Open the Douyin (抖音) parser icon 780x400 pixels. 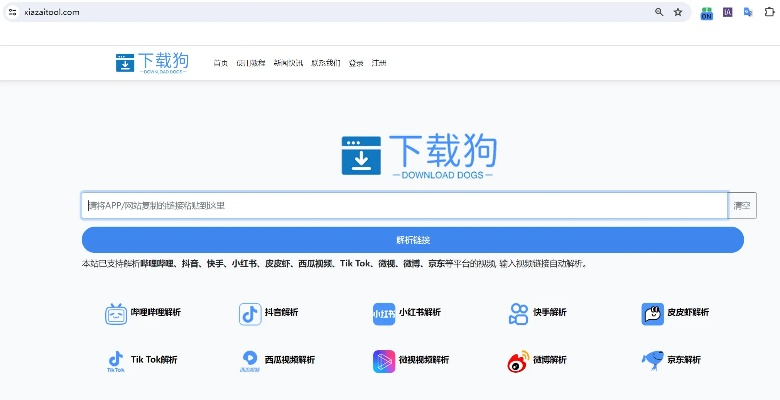point(249,313)
